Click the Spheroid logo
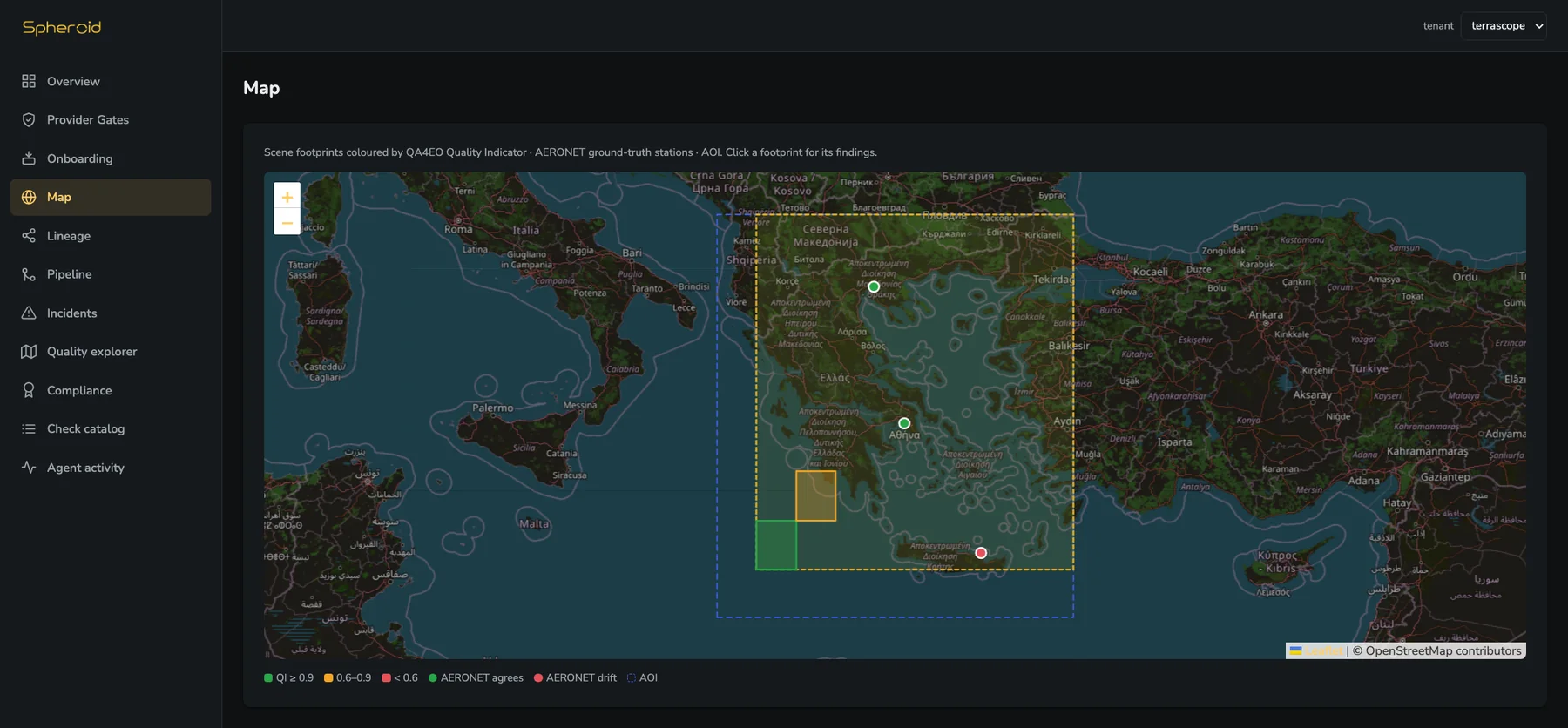Image resolution: width=1568 pixels, height=728 pixels. [x=62, y=27]
